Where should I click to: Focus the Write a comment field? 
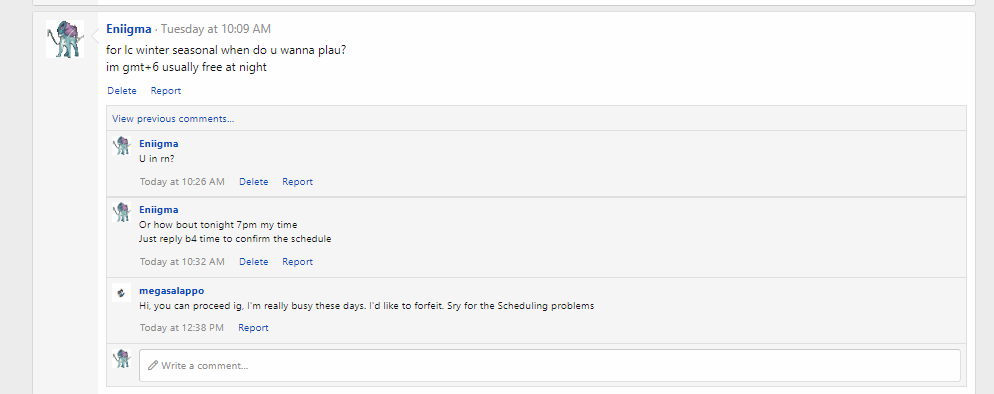(550, 365)
